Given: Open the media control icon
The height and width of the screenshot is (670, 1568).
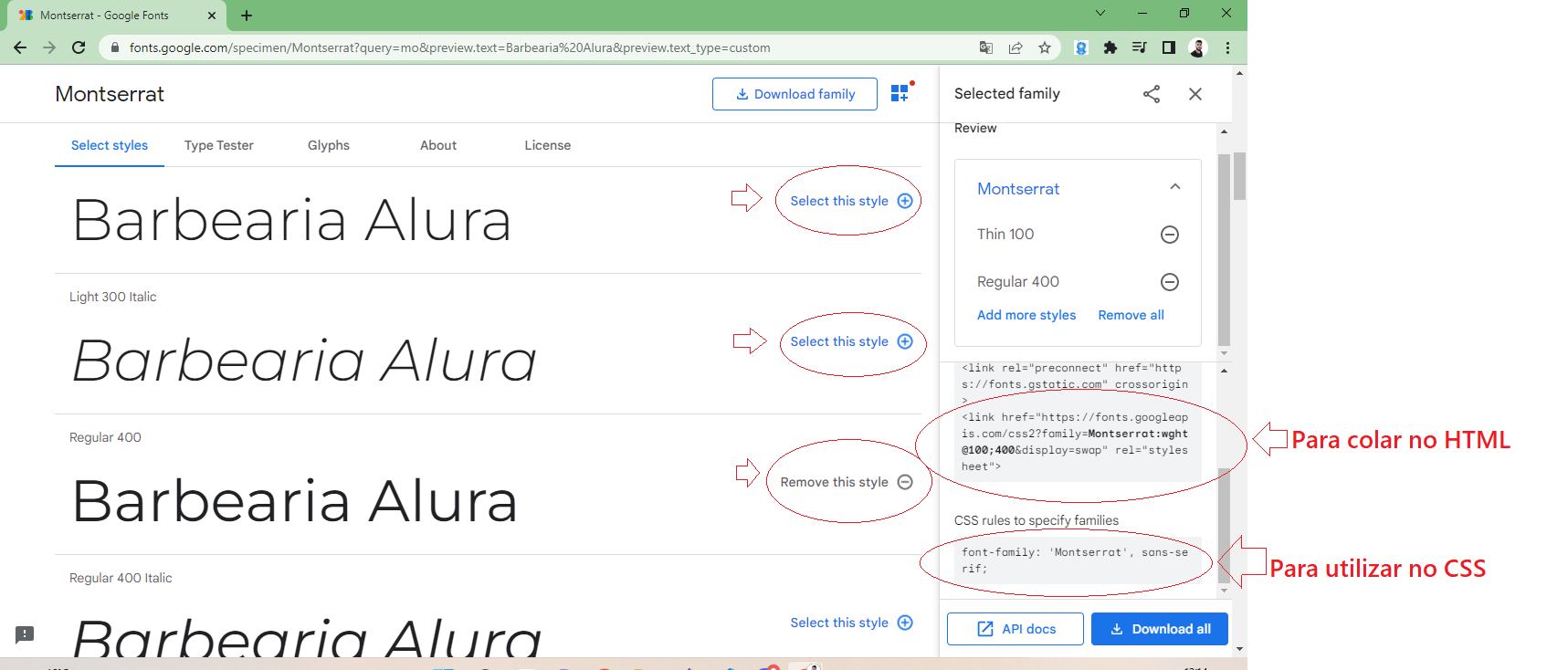Looking at the screenshot, I should click(1140, 47).
